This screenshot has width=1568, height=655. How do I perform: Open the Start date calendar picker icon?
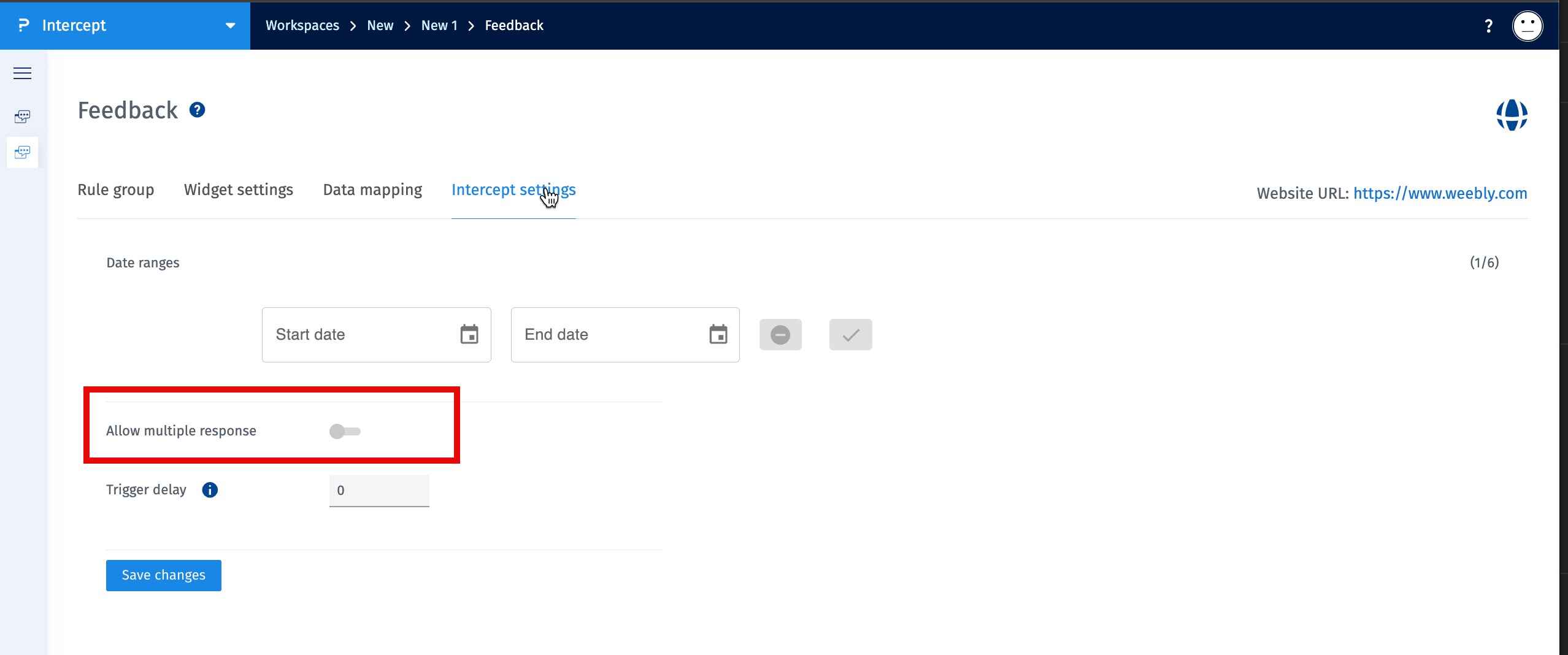469,335
